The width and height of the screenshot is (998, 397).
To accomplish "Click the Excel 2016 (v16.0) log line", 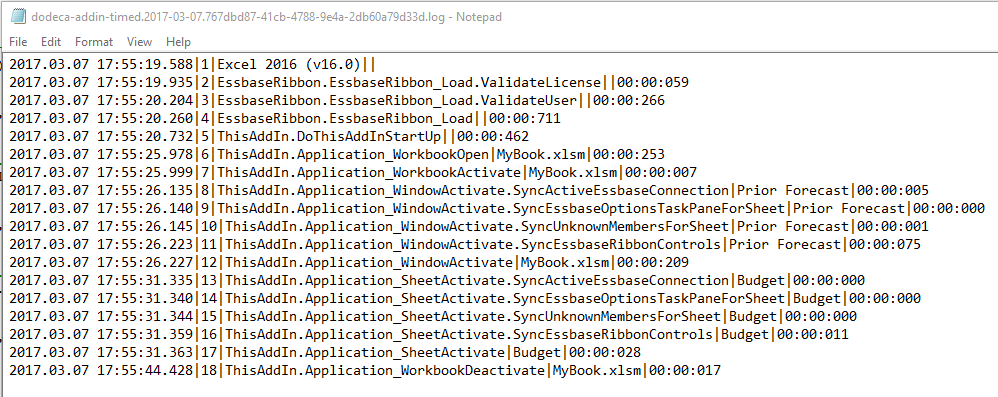I will point(192,64).
